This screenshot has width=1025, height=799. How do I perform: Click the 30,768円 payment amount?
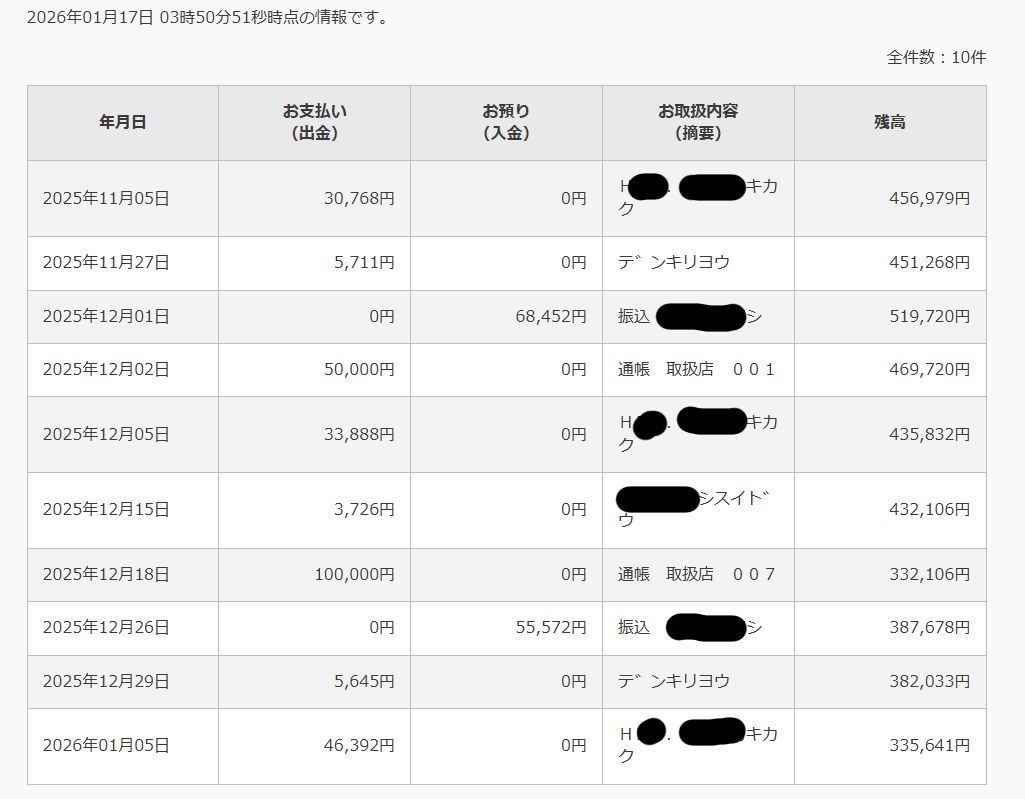pos(359,198)
